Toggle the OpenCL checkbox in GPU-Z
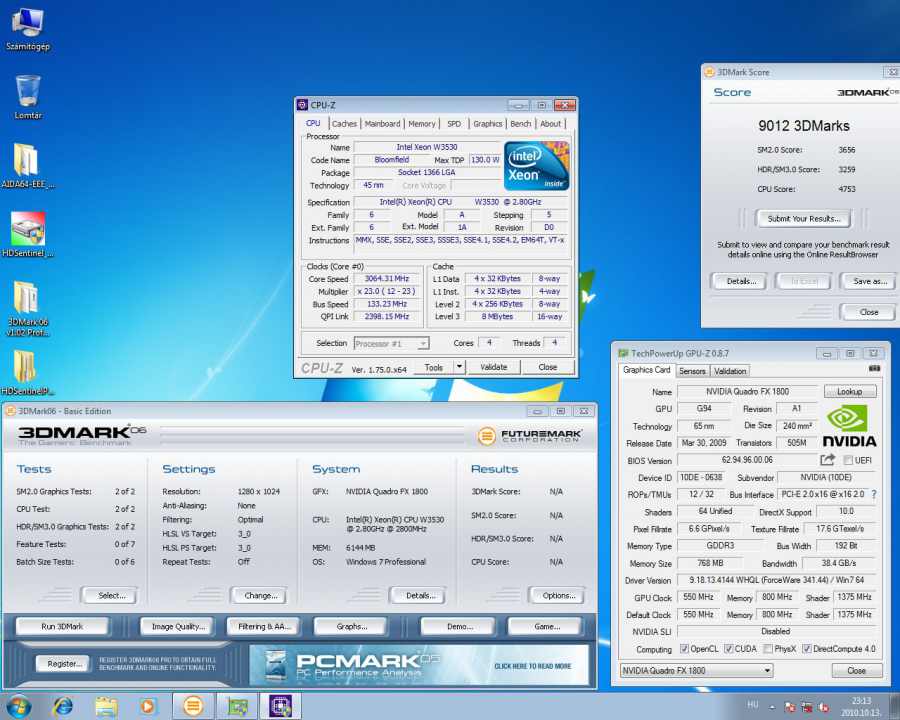Image resolution: width=900 pixels, height=720 pixels. pyautogui.click(x=684, y=648)
